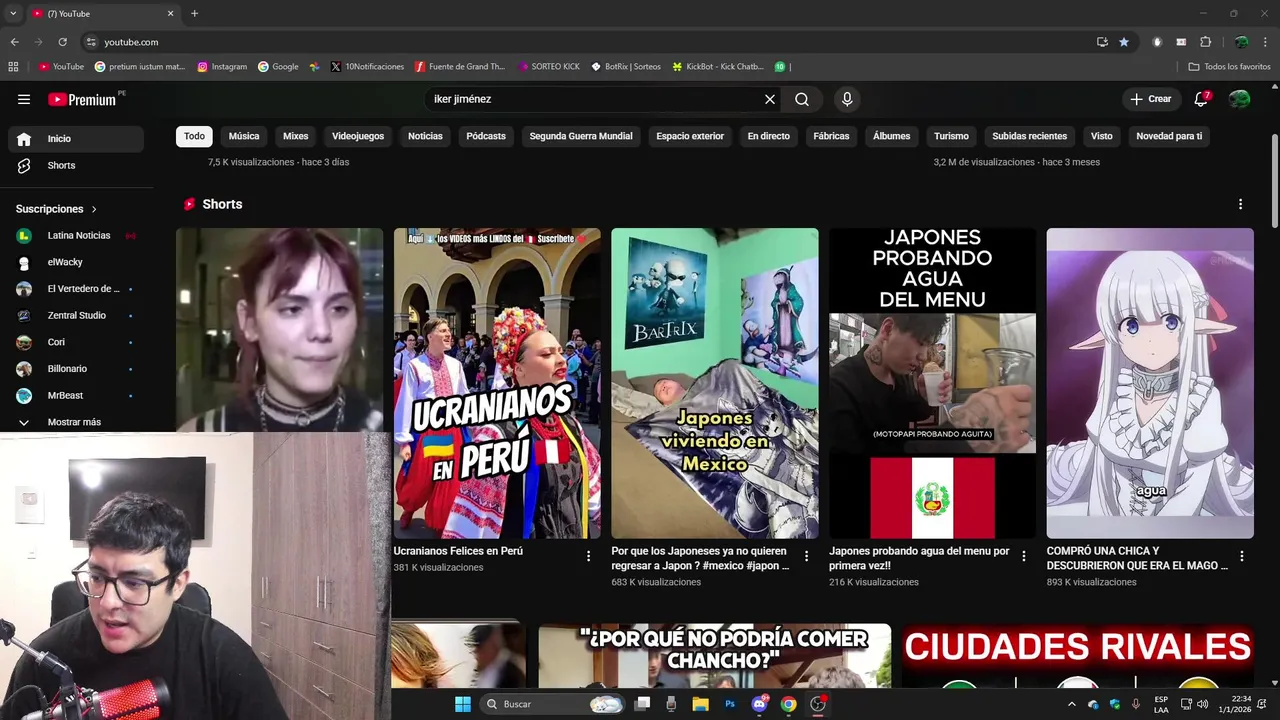Select the Visto chip
This screenshot has width=1280, height=720.
pos(1102,136)
